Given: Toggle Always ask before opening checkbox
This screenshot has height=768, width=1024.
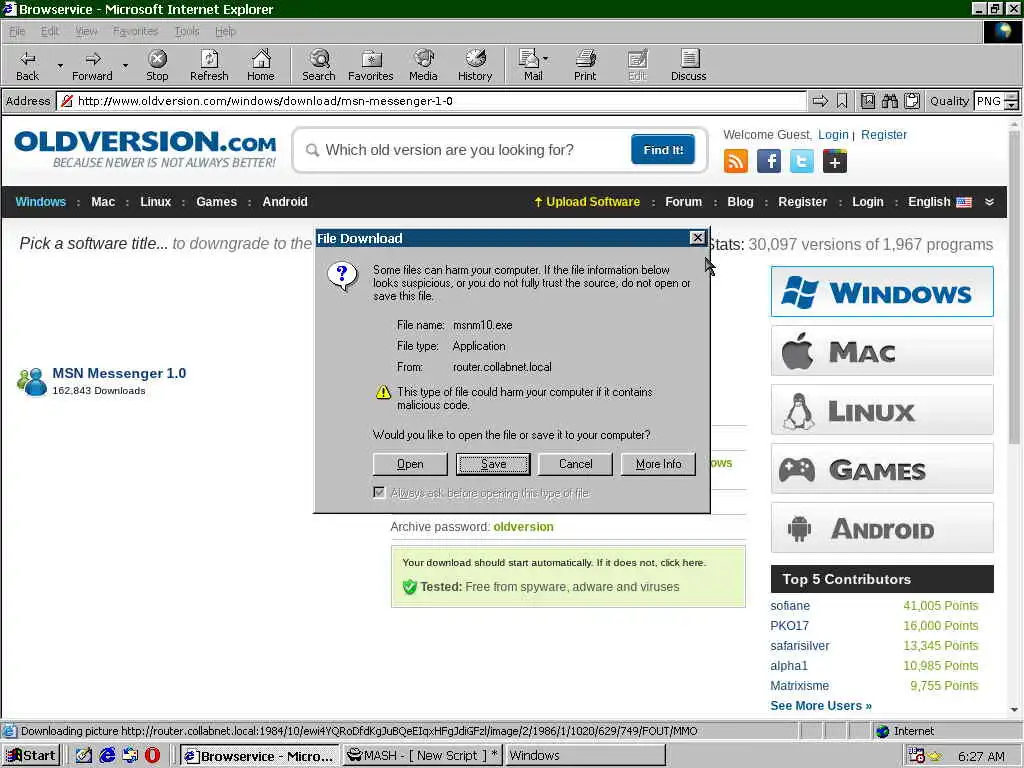Looking at the screenshot, I should (x=379, y=492).
